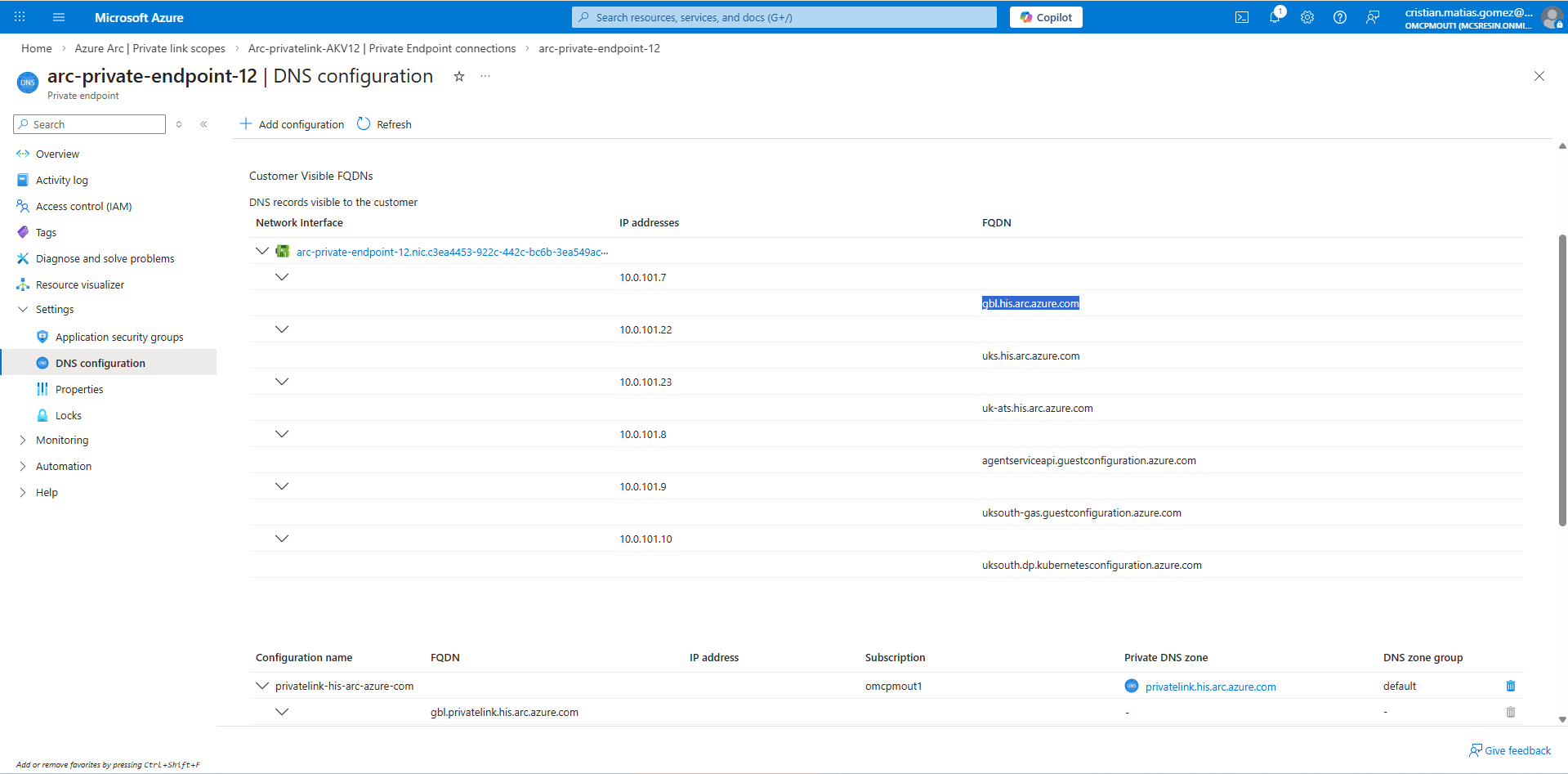
Task: Delete the default DNS zone group entry
Action: (1509, 686)
